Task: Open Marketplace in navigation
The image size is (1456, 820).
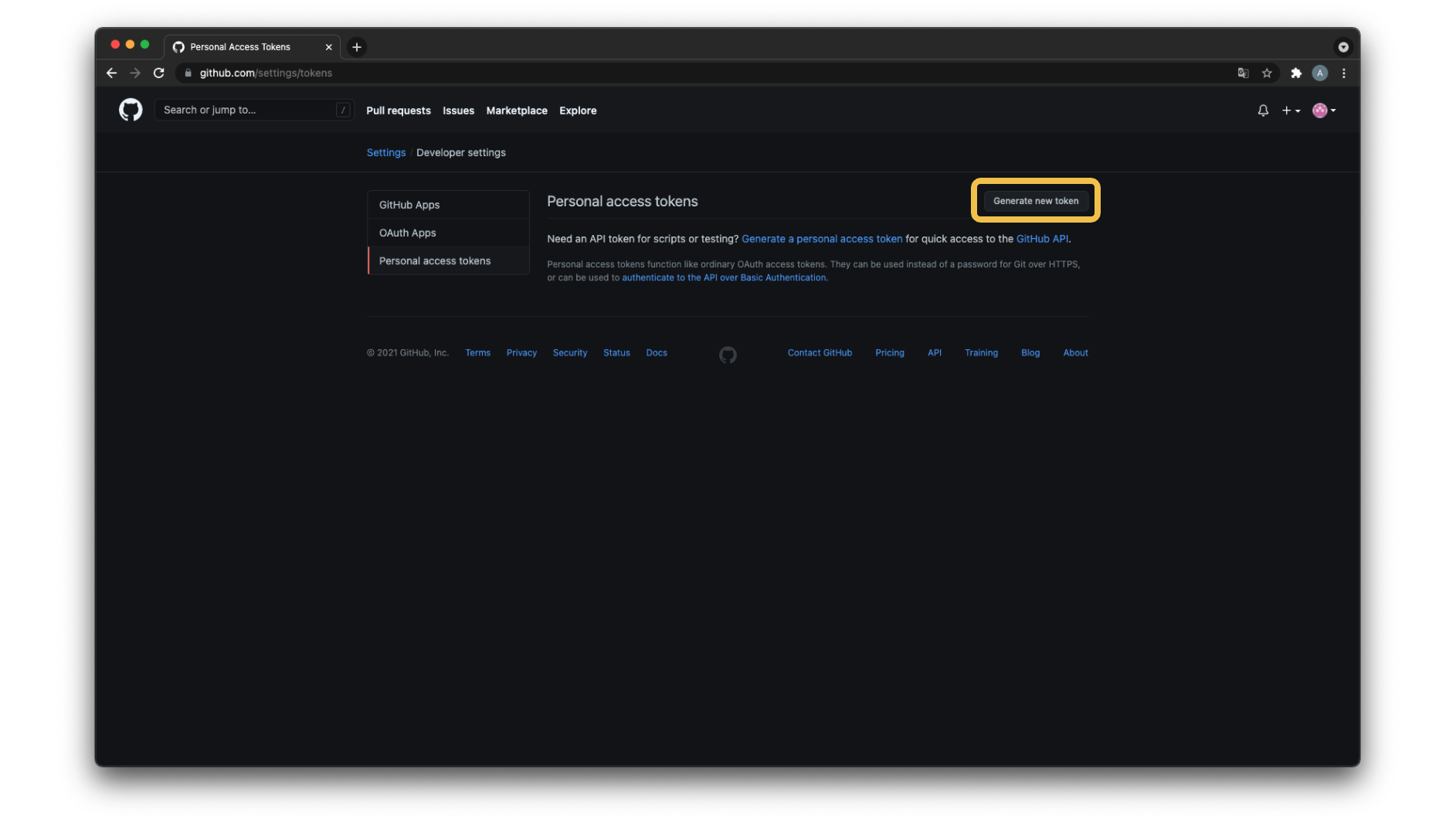Action: point(517,111)
